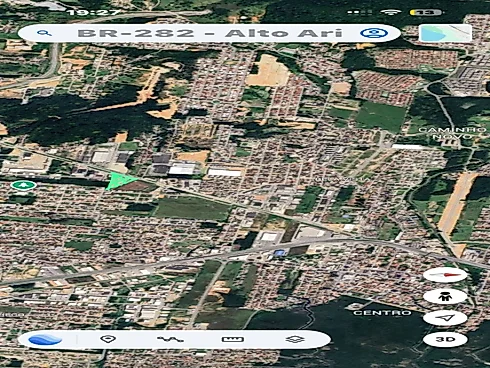Reset orientation with the compass button
Viewport: 490px width, 368px height.
pyautogui.click(x=445, y=275)
